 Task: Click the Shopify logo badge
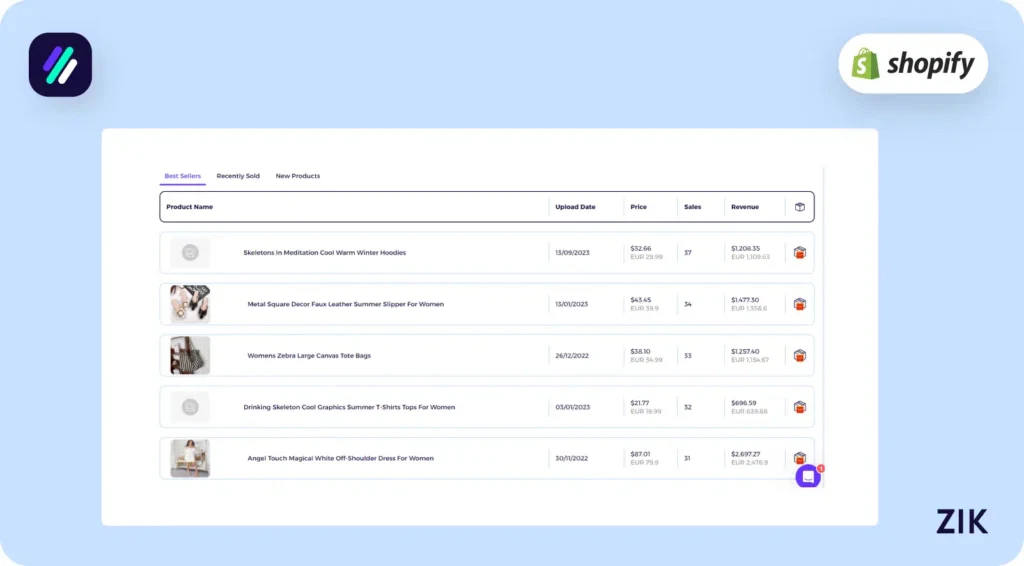[x=912, y=64]
